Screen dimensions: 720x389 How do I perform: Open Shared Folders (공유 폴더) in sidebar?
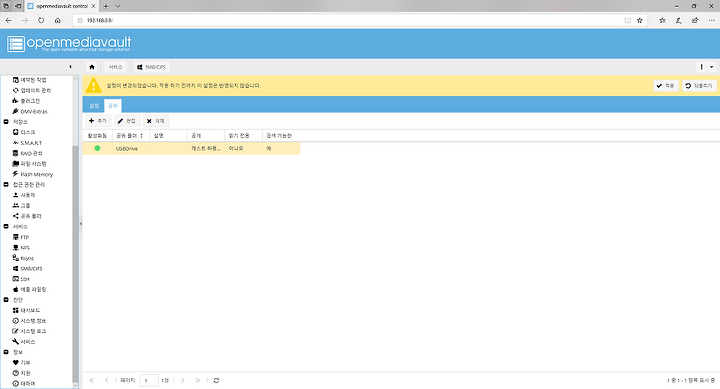coord(27,216)
